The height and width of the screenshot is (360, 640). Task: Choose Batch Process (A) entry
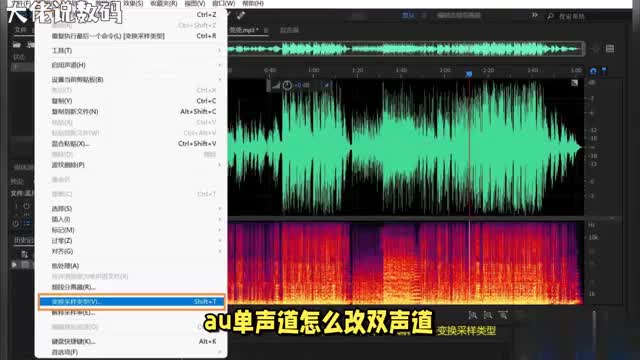[x=131, y=266]
